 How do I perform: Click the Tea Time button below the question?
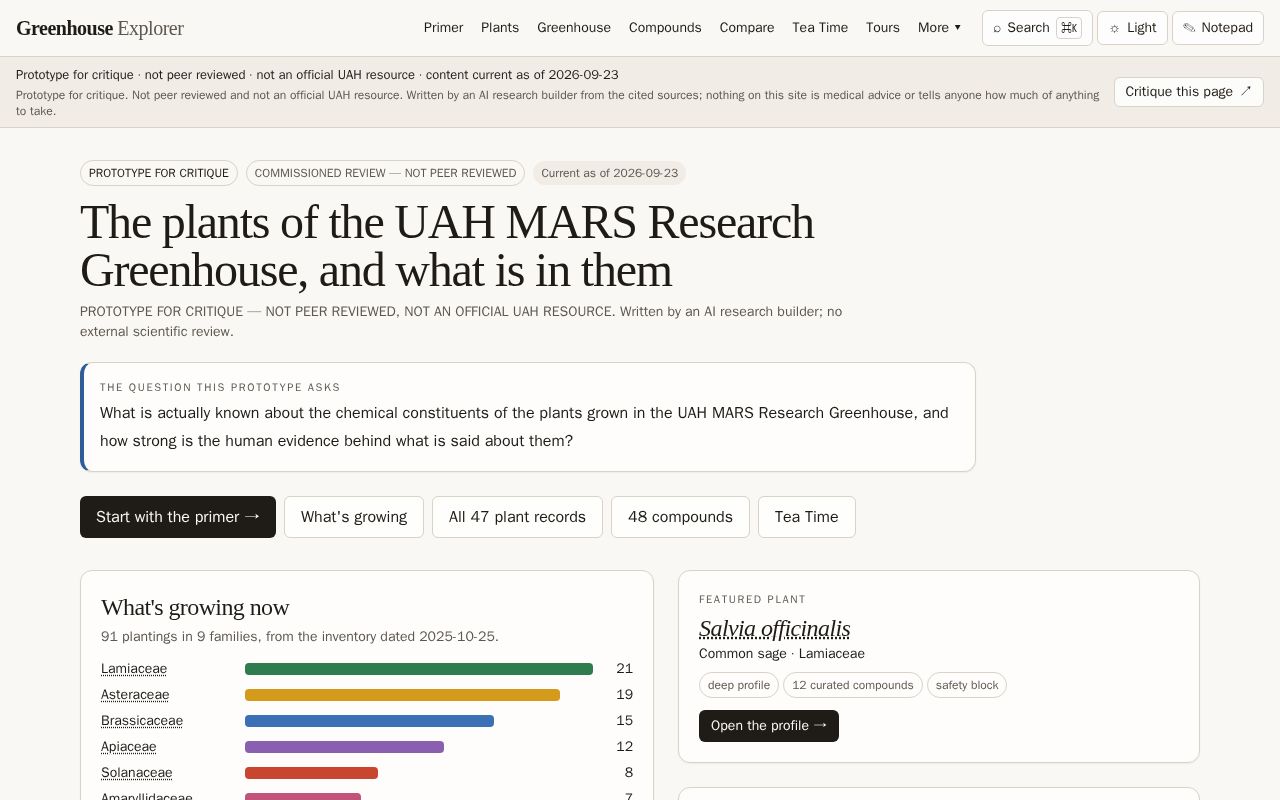coord(807,517)
